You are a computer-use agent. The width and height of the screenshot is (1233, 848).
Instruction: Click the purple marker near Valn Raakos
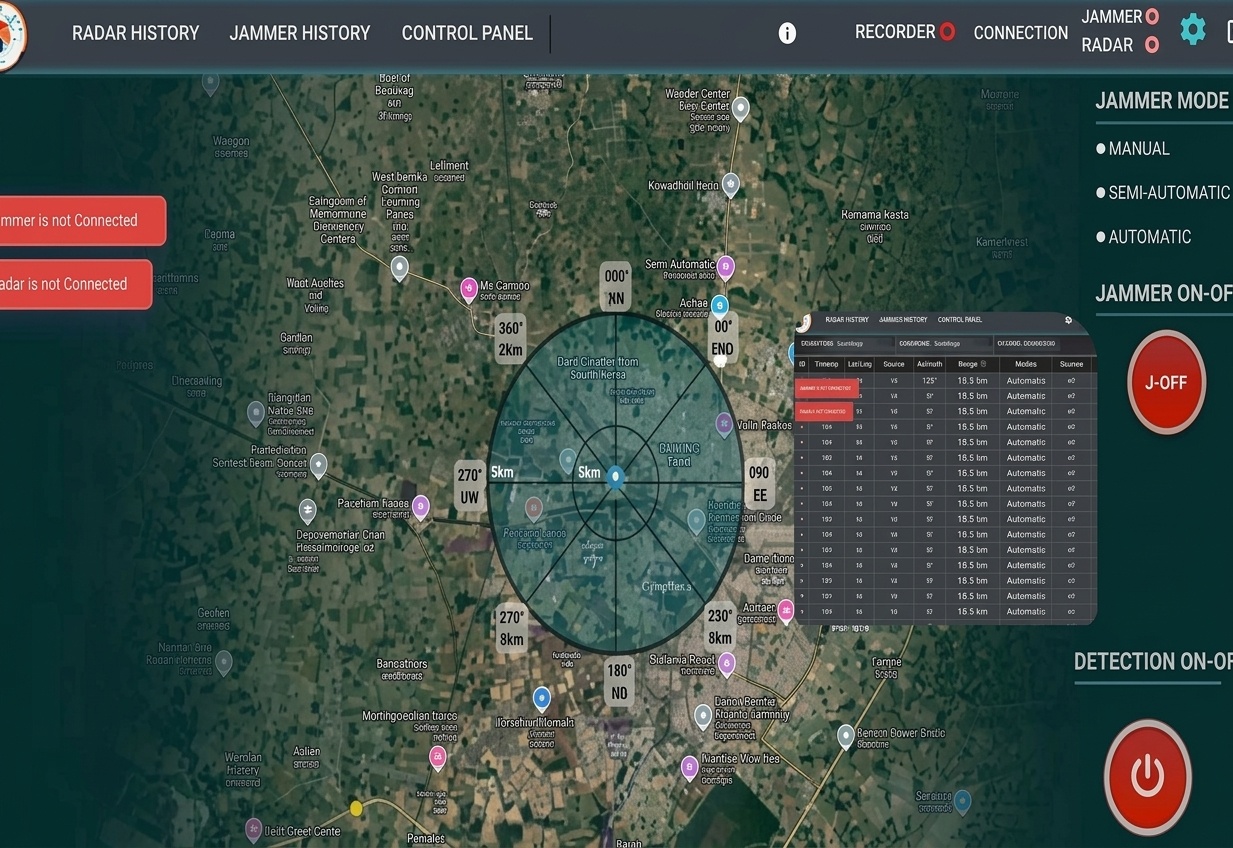click(724, 425)
